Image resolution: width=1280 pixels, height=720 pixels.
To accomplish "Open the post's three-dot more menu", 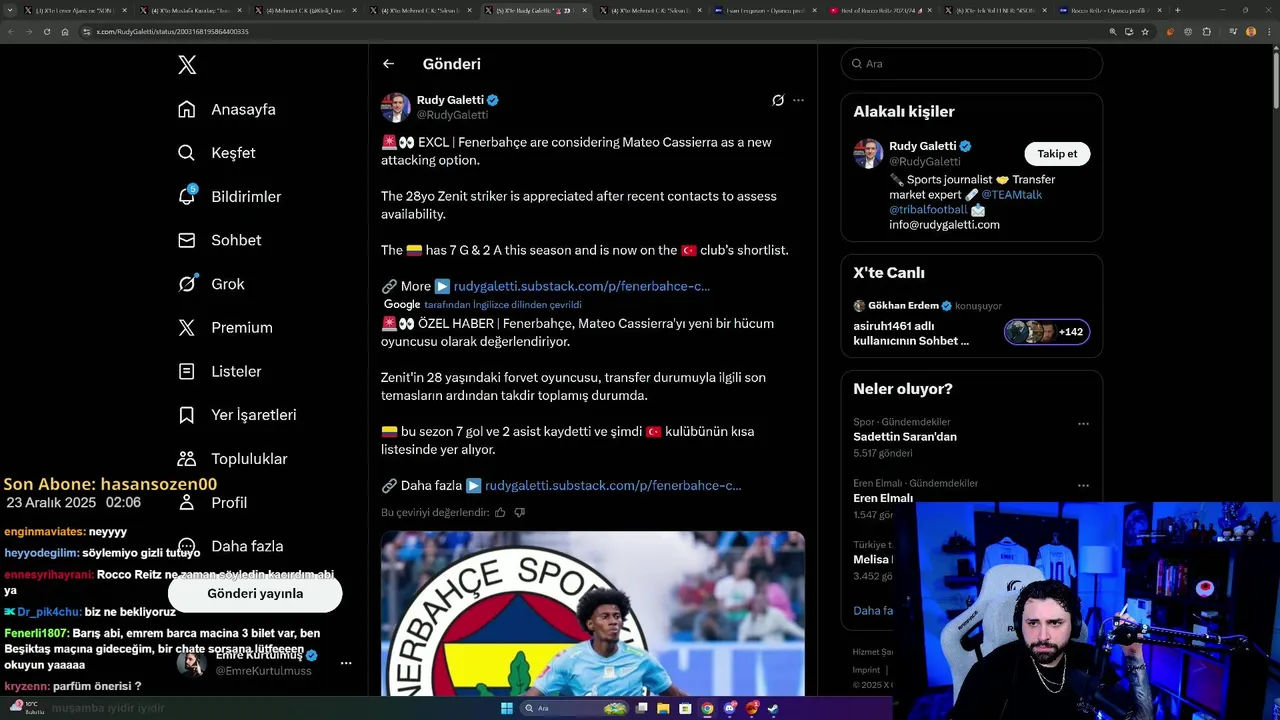I will pyautogui.click(x=798, y=100).
